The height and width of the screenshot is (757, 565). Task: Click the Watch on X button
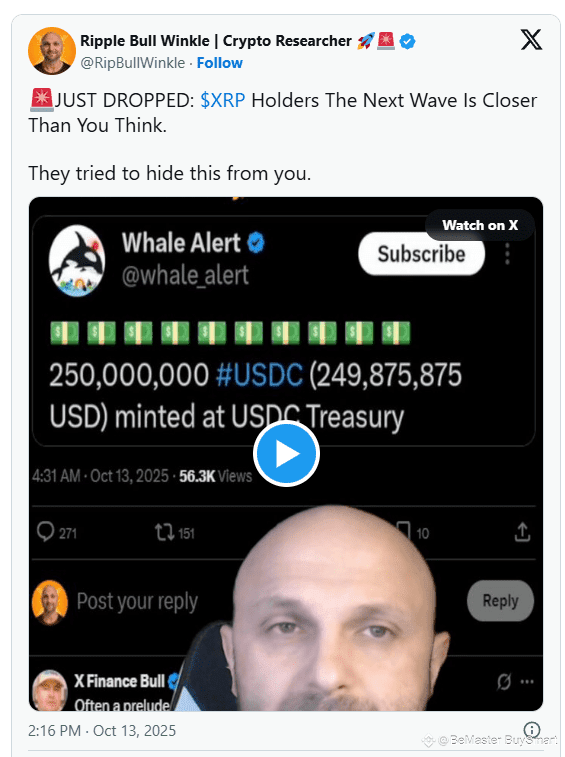pos(480,225)
